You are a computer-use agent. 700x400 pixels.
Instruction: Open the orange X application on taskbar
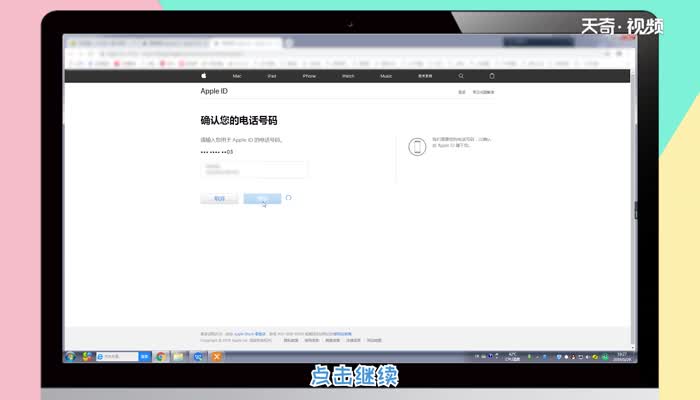[217, 356]
